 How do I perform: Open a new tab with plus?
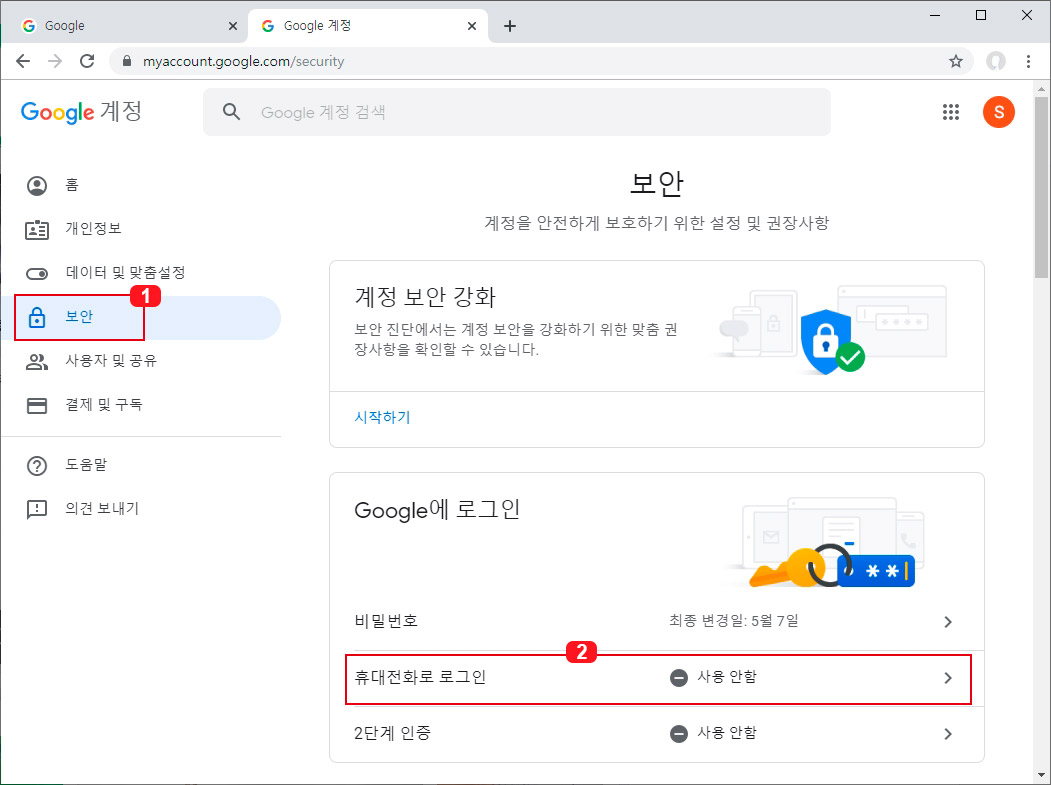pos(509,26)
